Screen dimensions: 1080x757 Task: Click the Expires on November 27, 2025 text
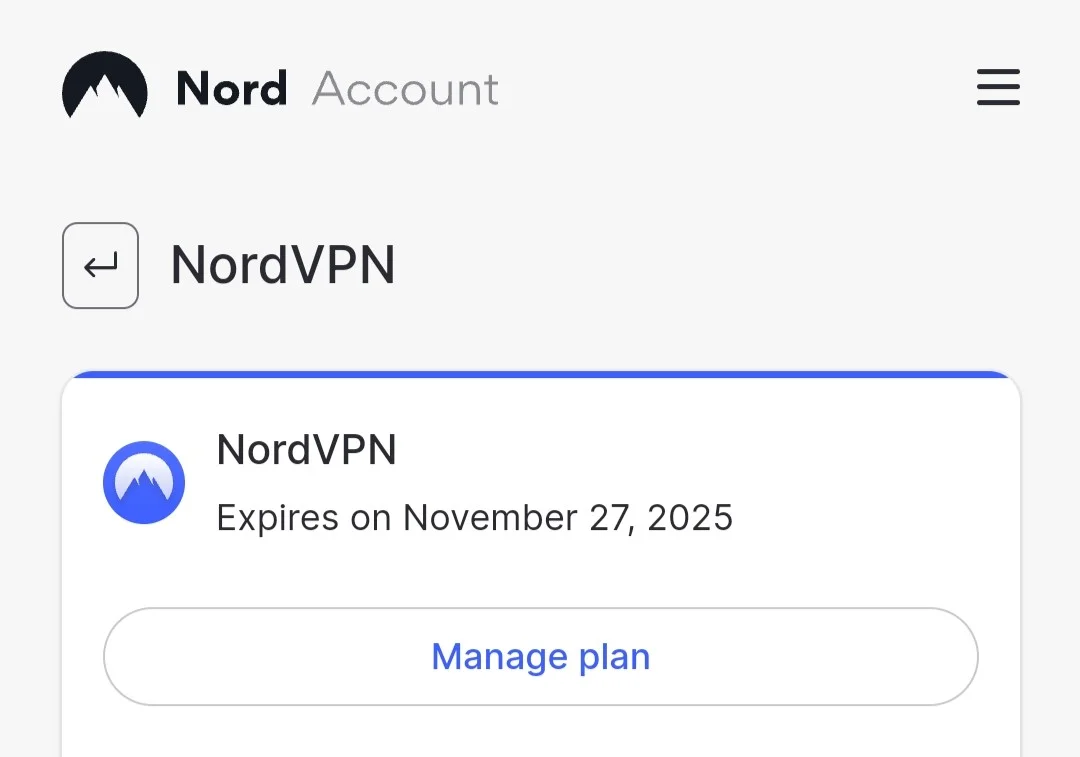tap(475, 518)
